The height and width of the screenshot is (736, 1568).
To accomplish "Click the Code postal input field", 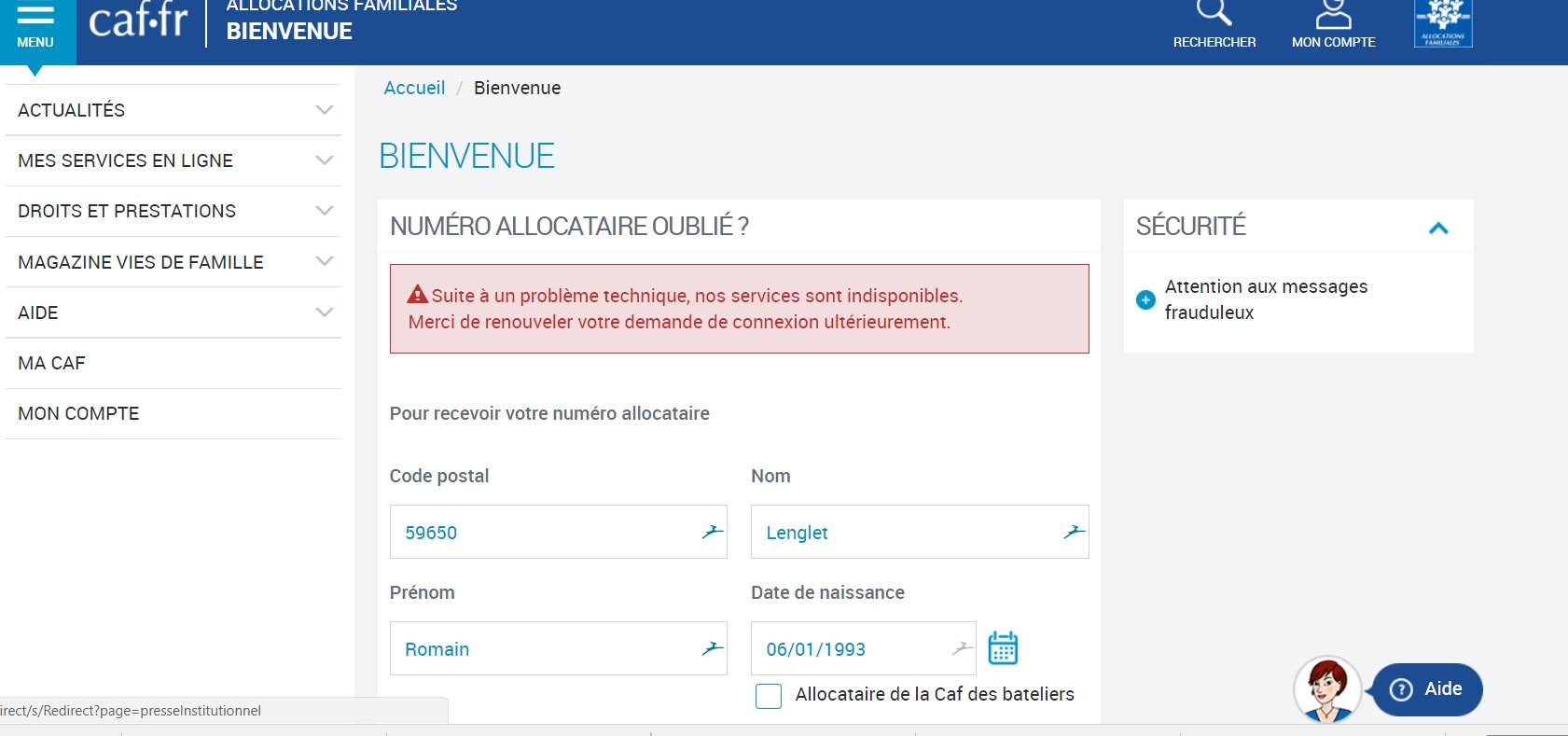I will (558, 532).
